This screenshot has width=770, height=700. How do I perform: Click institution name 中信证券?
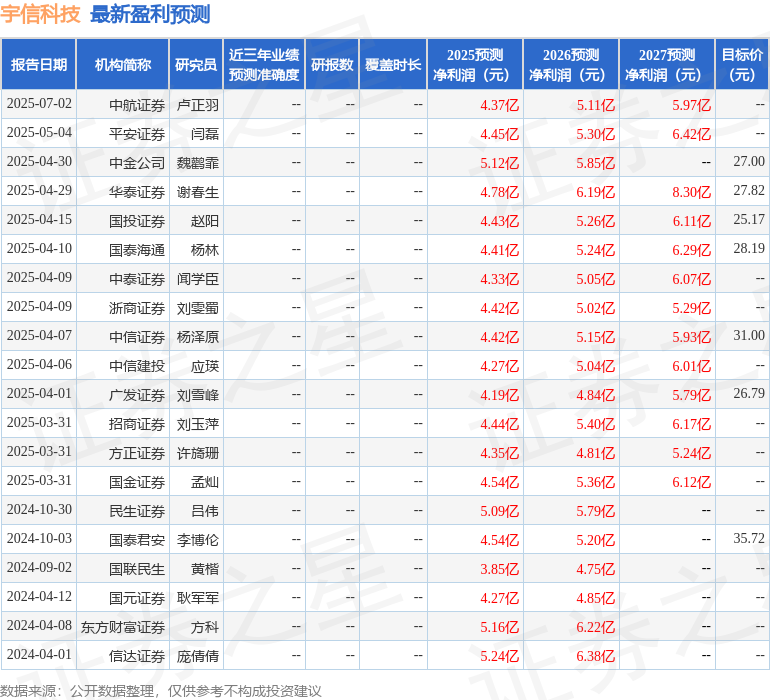[137, 337]
